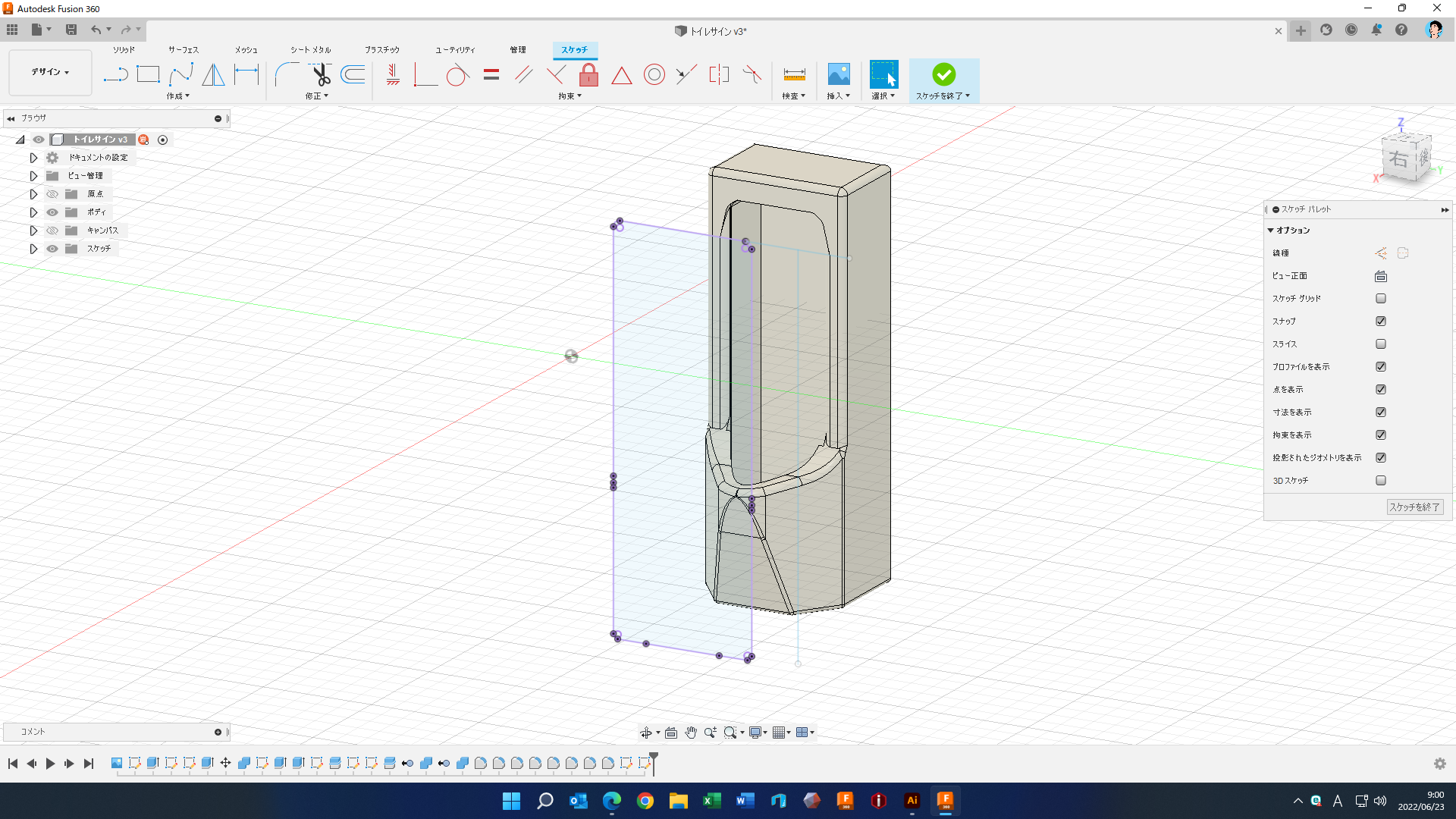
Task: Select the Offset tool icon
Action: pos(353,74)
